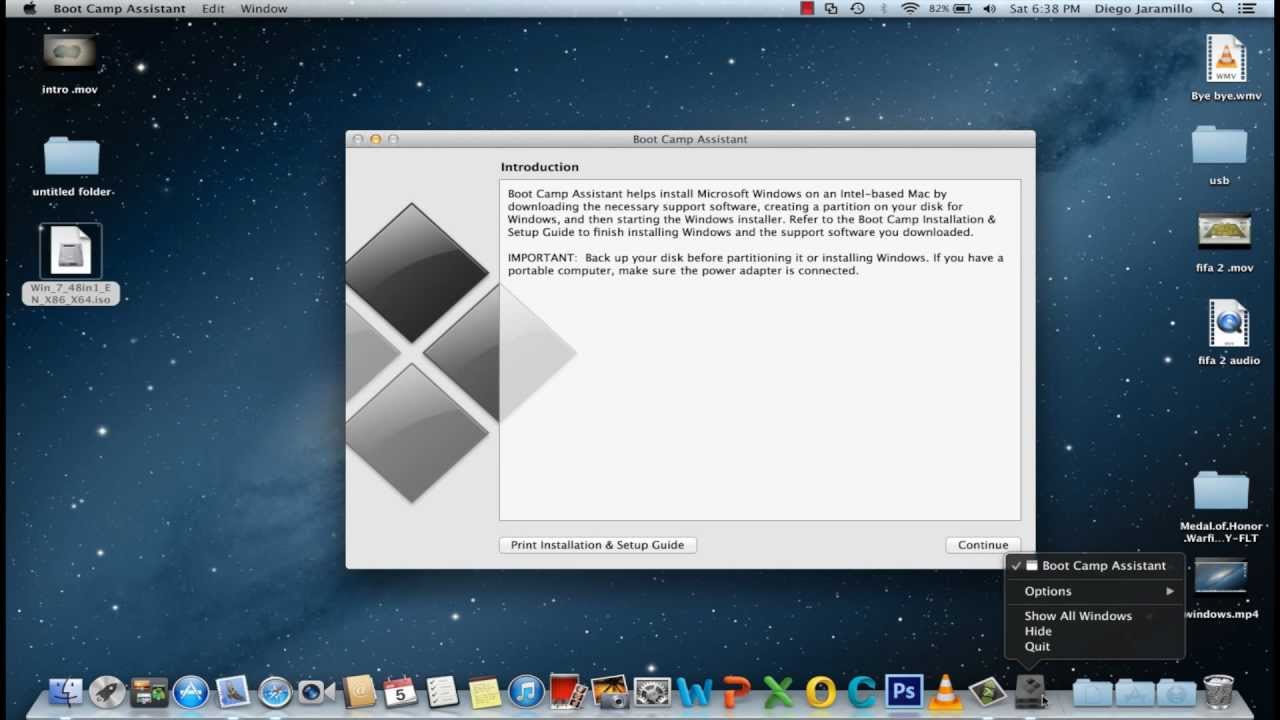1280x720 pixels.
Task: Choose Quit in the dock menu
Action: point(1096,646)
